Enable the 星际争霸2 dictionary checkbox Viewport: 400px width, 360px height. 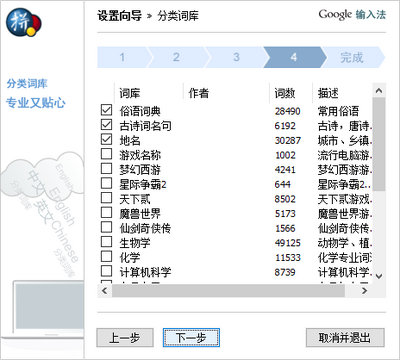click(106, 183)
